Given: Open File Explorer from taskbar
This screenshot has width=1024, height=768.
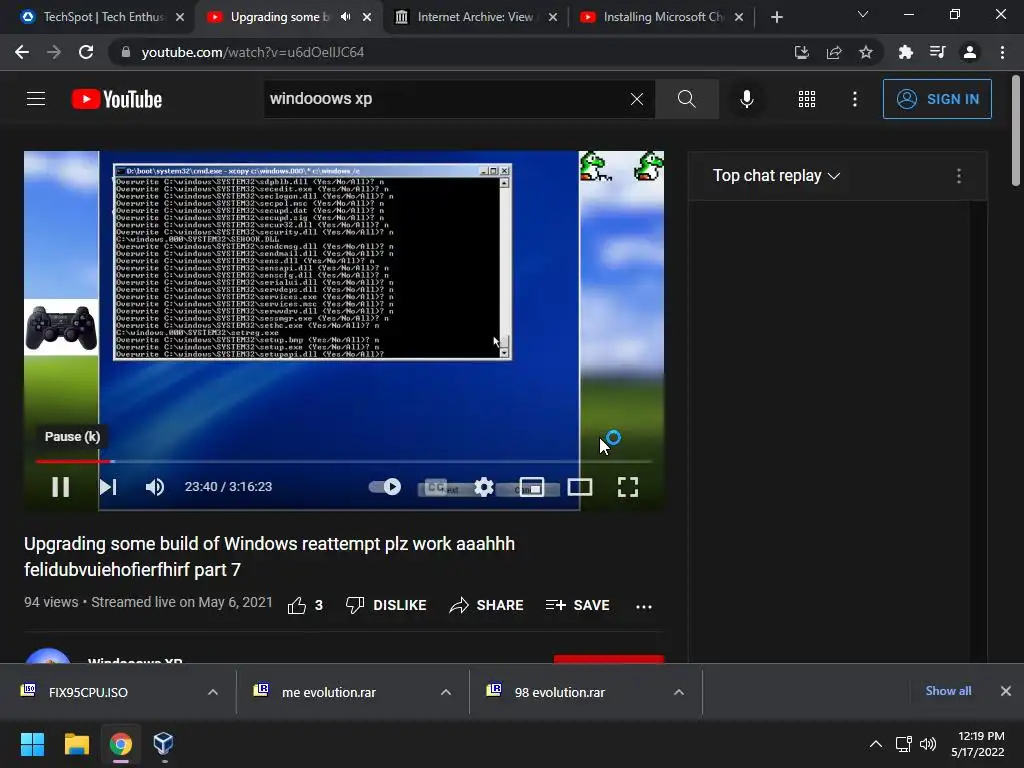Looking at the screenshot, I should 76,744.
